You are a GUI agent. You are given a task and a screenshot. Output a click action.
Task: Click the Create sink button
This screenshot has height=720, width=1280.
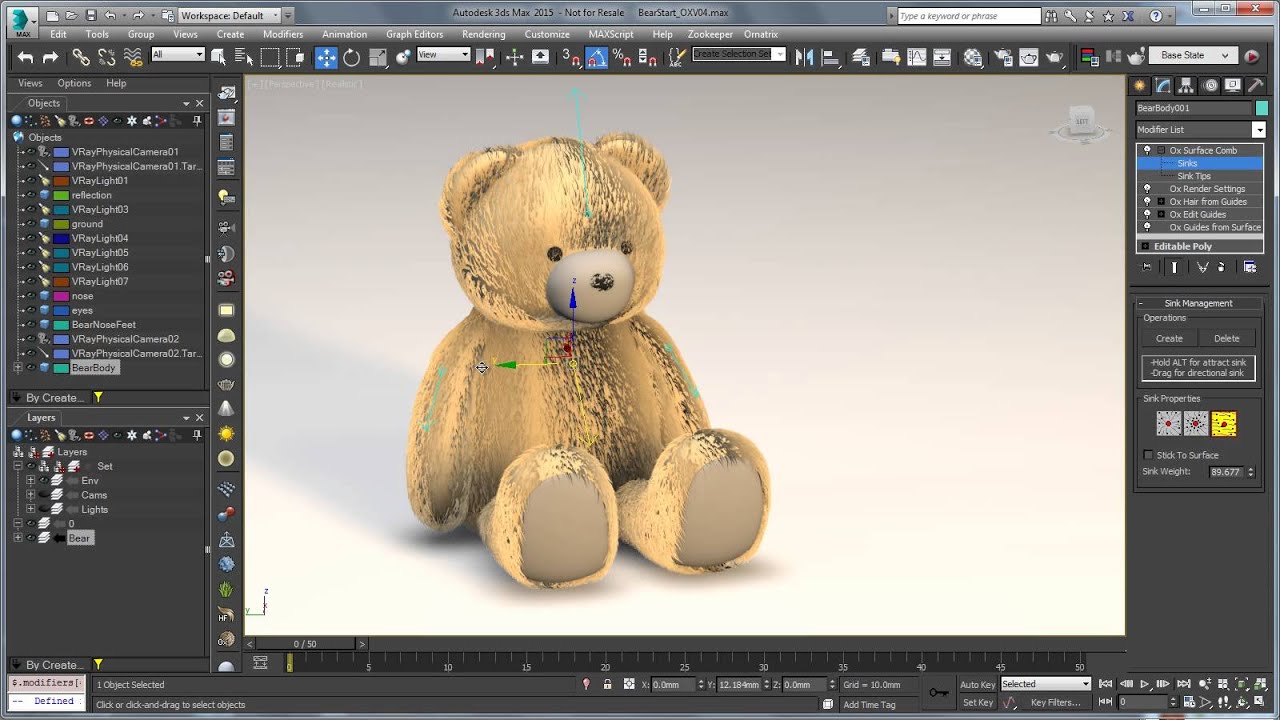tap(1169, 338)
